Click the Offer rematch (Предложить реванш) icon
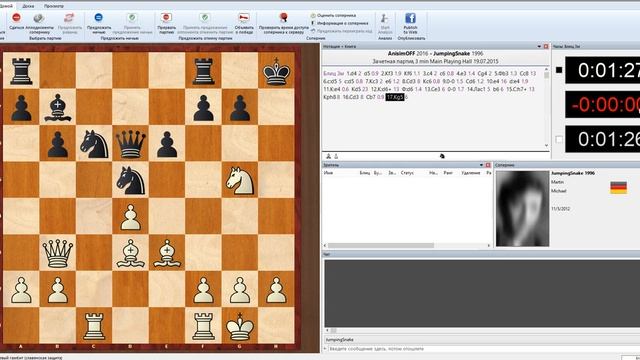640x360 pixels. pyautogui.click(x=69, y=18)
